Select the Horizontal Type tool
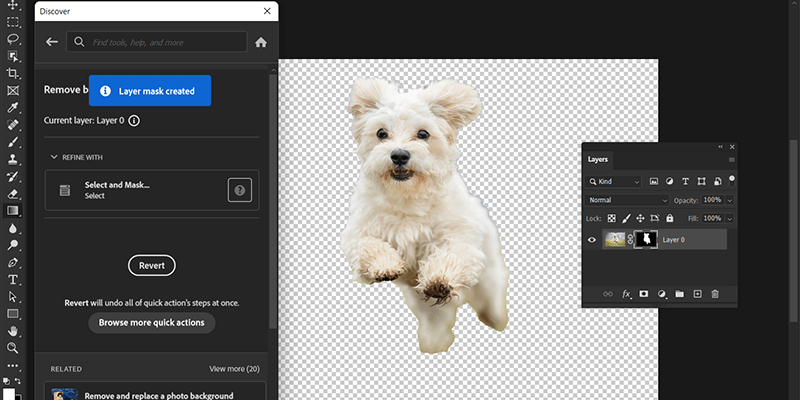 click(13, 280)
